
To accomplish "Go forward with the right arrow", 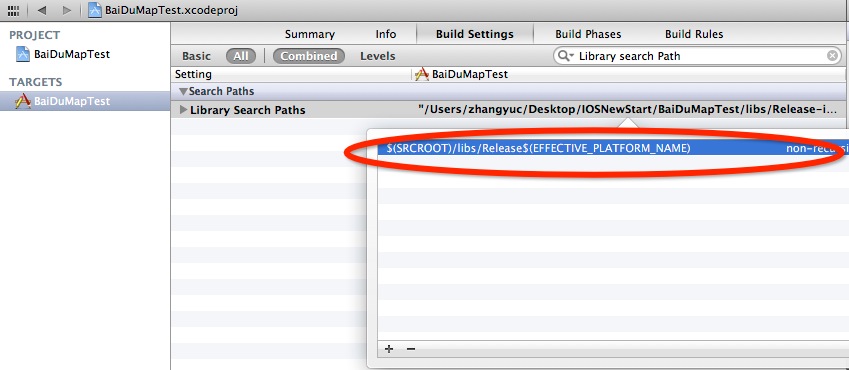I will click(x=67, y=10).
